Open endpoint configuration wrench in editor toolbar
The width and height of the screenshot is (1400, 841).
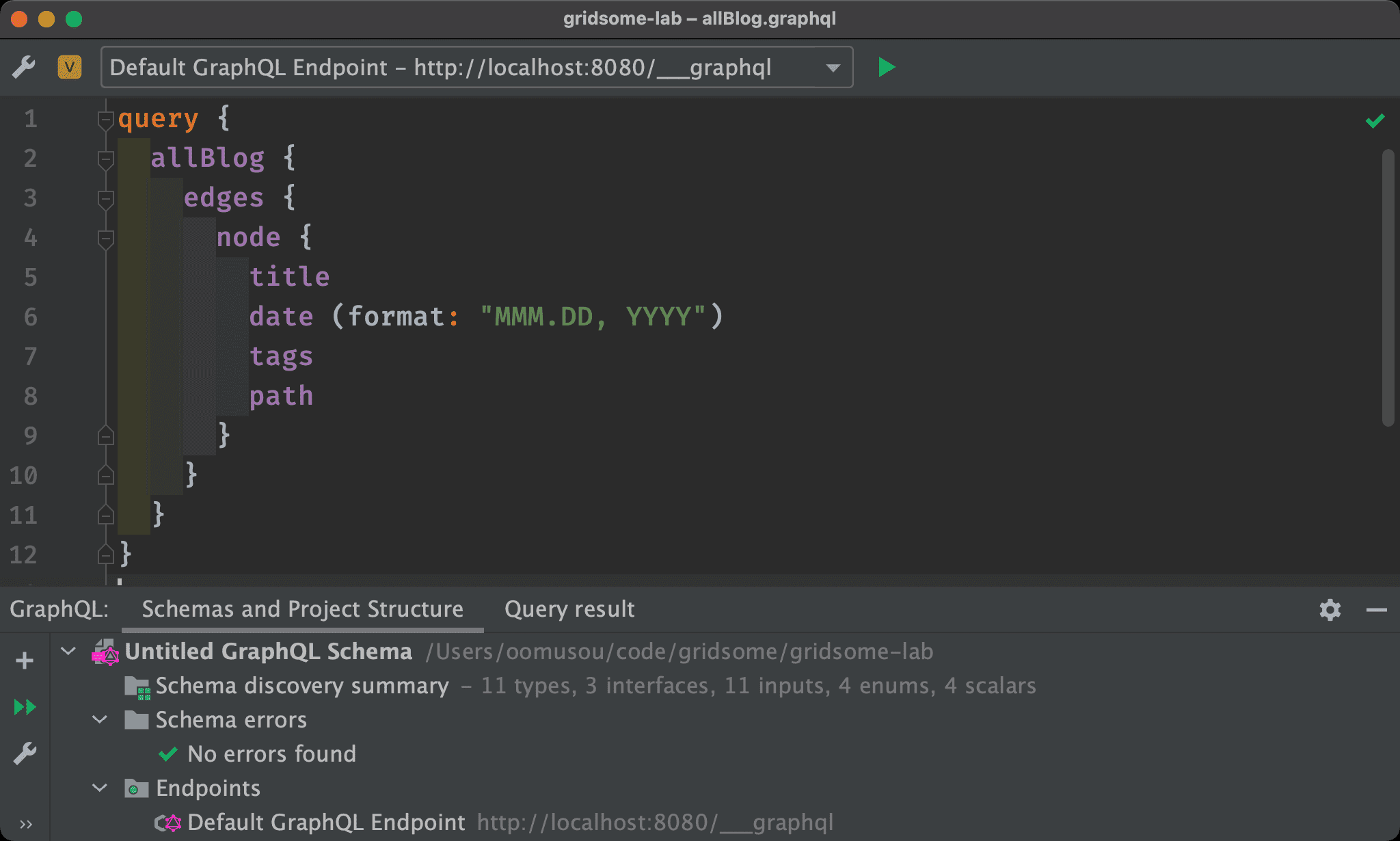pos(24,67)
